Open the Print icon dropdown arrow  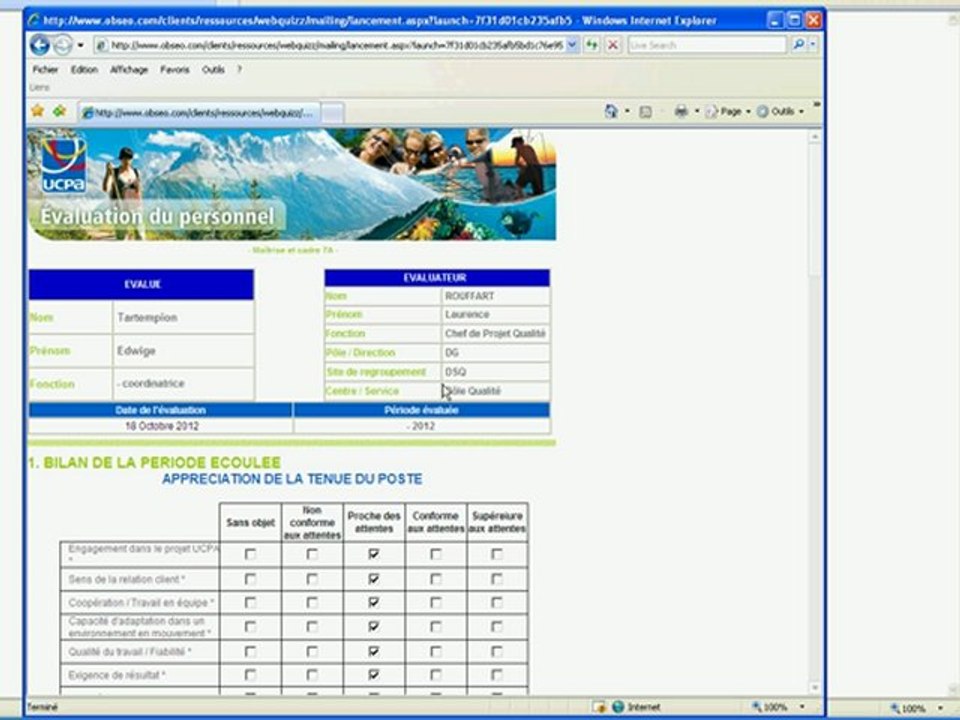(697, 111)
